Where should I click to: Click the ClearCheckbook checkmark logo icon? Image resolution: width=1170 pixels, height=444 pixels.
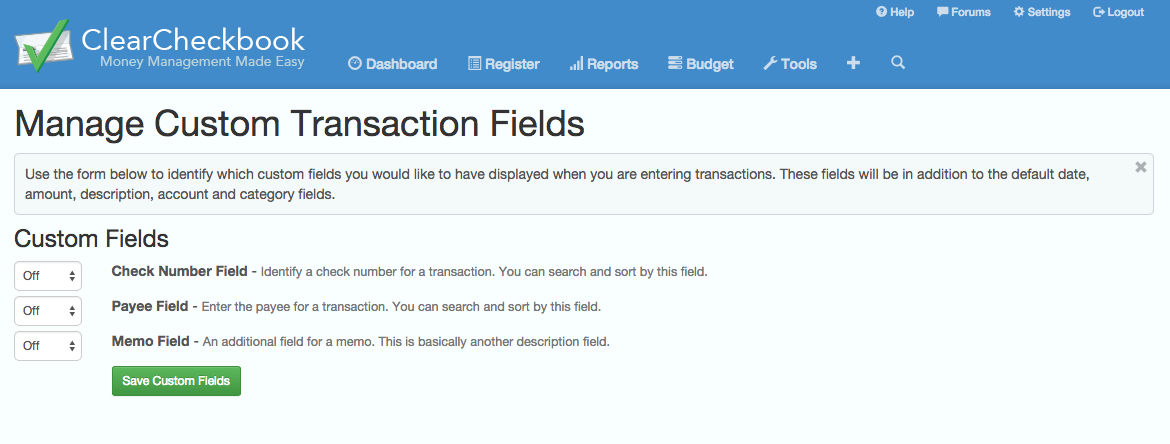pos(42,46)
